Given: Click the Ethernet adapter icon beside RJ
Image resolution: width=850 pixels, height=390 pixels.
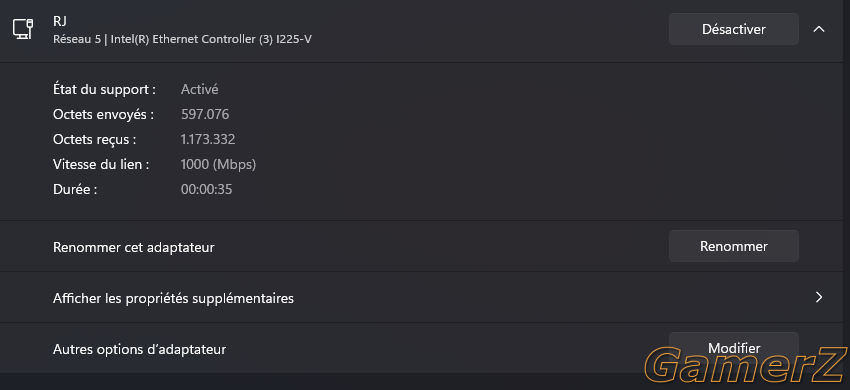Looking at the screenshot, I should 23,29.
